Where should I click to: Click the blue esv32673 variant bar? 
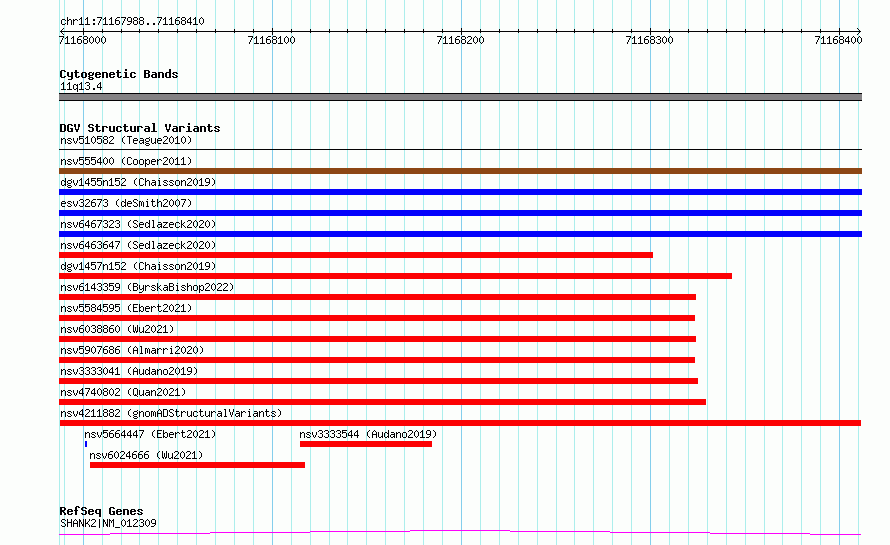[460, 213]
